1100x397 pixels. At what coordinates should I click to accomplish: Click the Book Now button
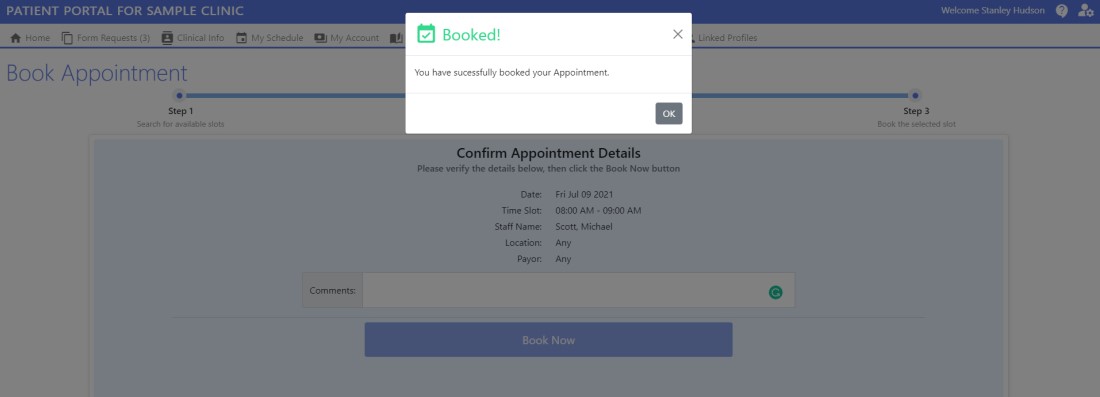549,339
